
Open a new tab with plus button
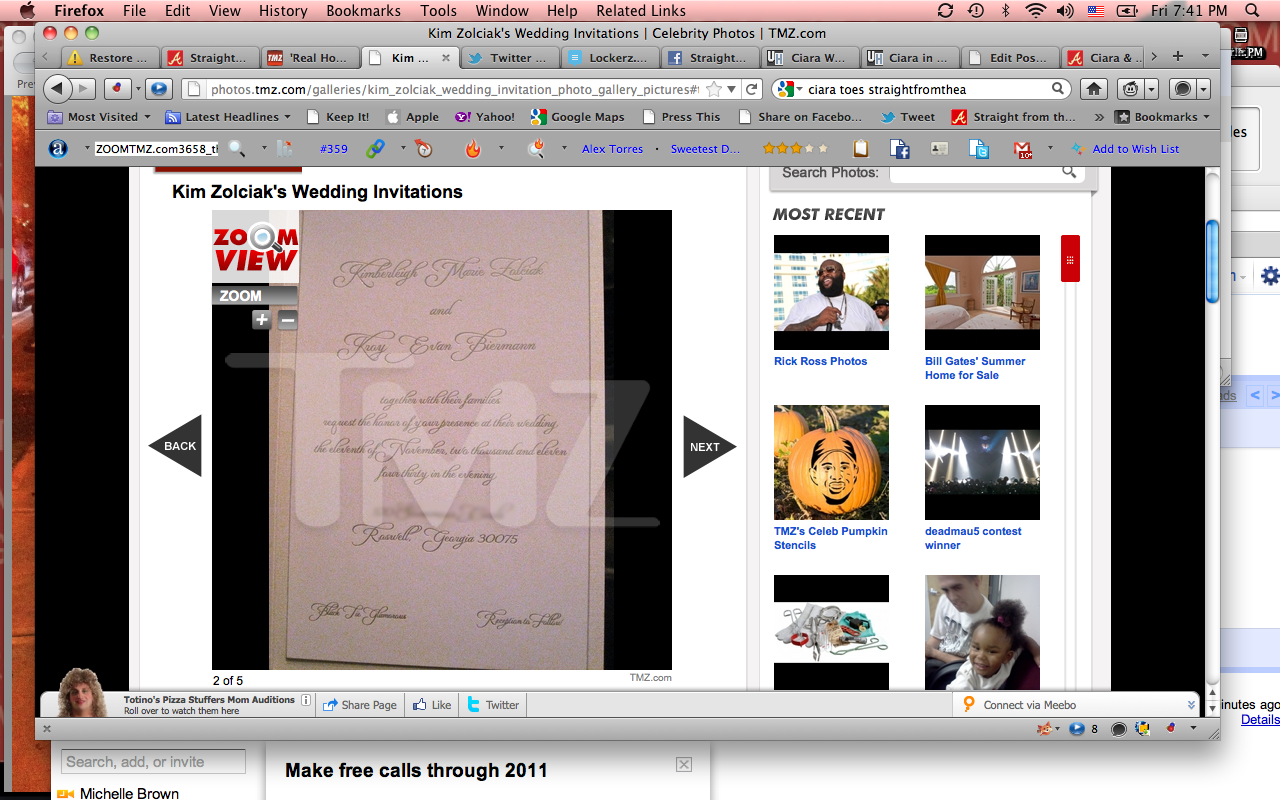1178,57
